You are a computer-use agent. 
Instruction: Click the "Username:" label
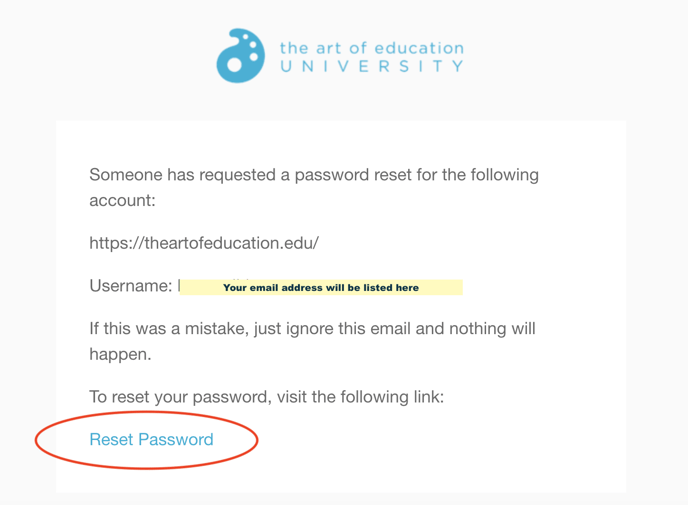(x=131, y=286)
